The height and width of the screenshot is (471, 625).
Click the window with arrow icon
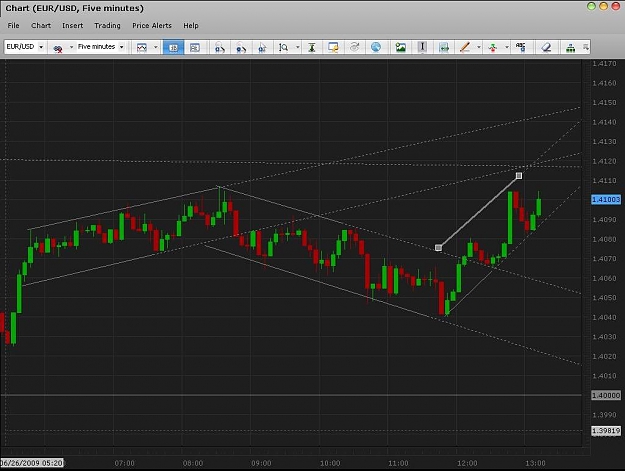[x=333, y=47]
